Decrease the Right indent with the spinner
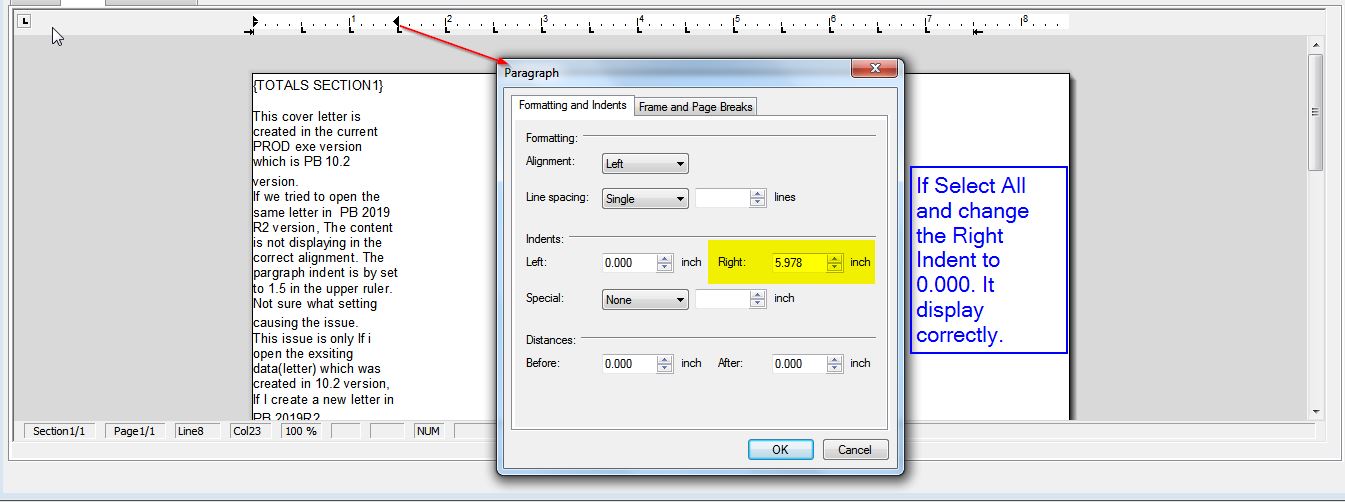Viewport: 1345px width, 502px height. 836,268
